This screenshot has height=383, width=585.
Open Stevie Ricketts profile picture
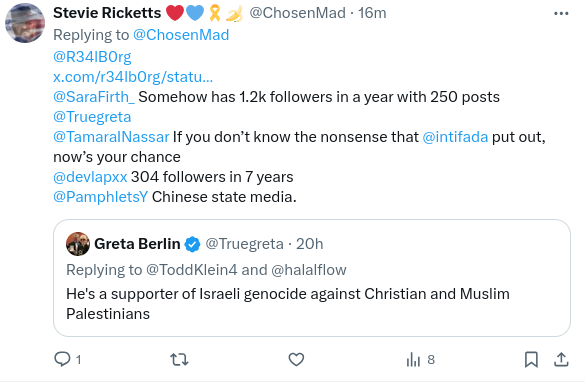click(25, 23)
